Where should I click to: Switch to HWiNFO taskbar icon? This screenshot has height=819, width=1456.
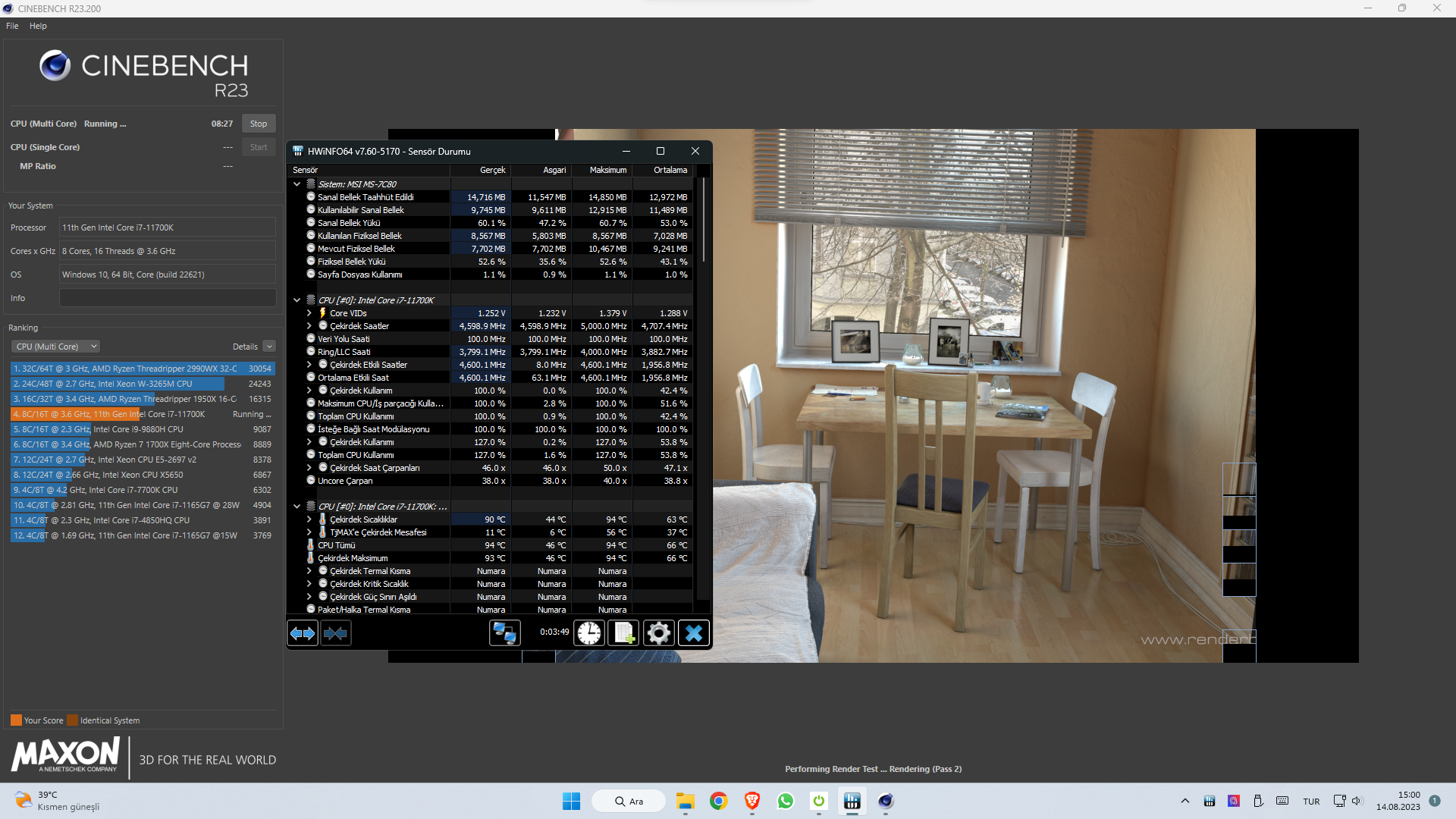point(852,801)
